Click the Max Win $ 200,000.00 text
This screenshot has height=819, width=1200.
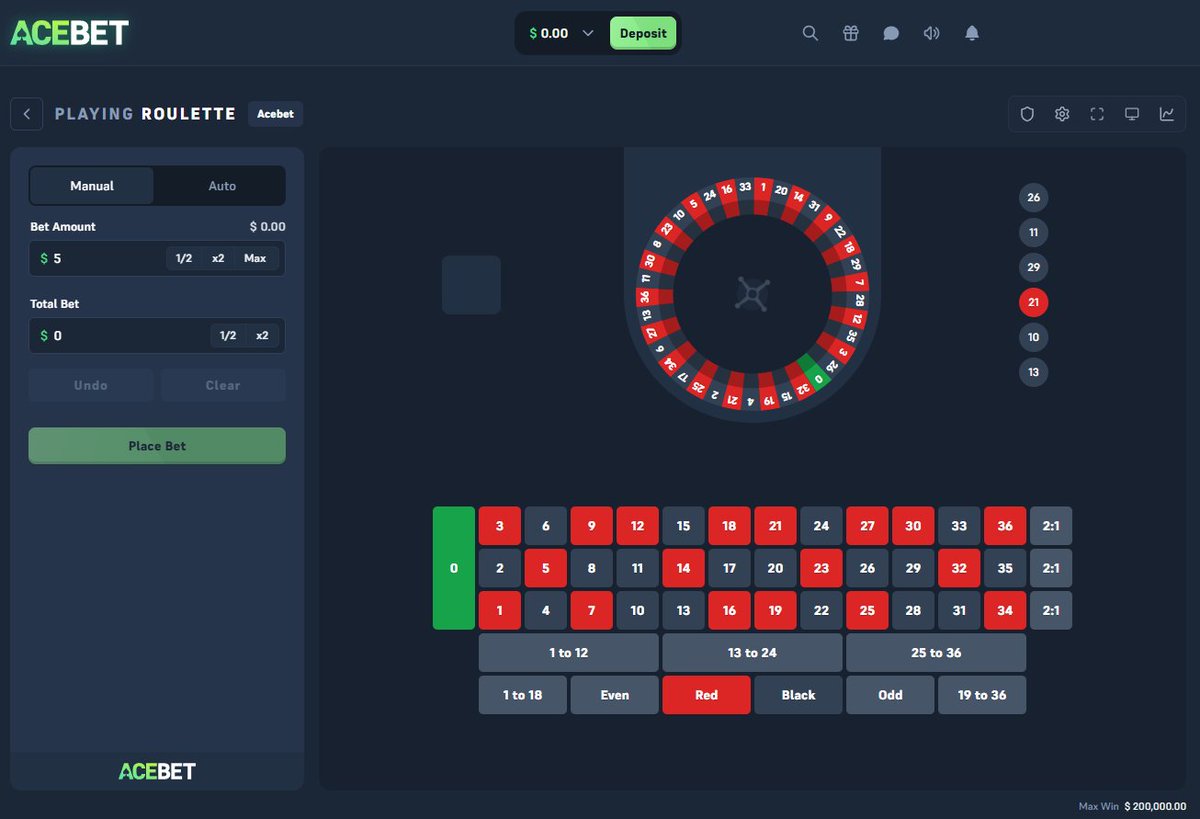pyautogui.click(x=1132, y=806)
